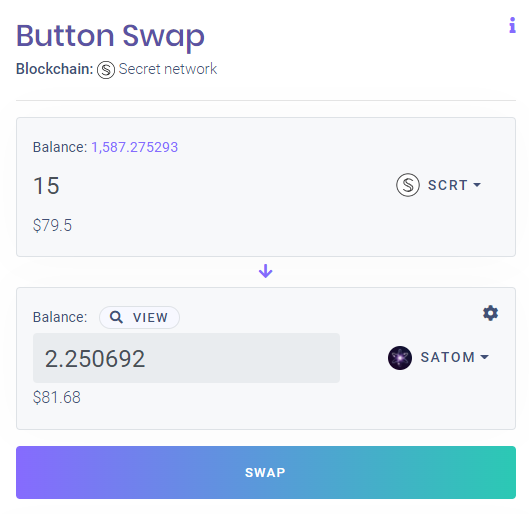The image size is (529, 514).
Task: Open the info icon in the top corner
Action: [512, 25]
